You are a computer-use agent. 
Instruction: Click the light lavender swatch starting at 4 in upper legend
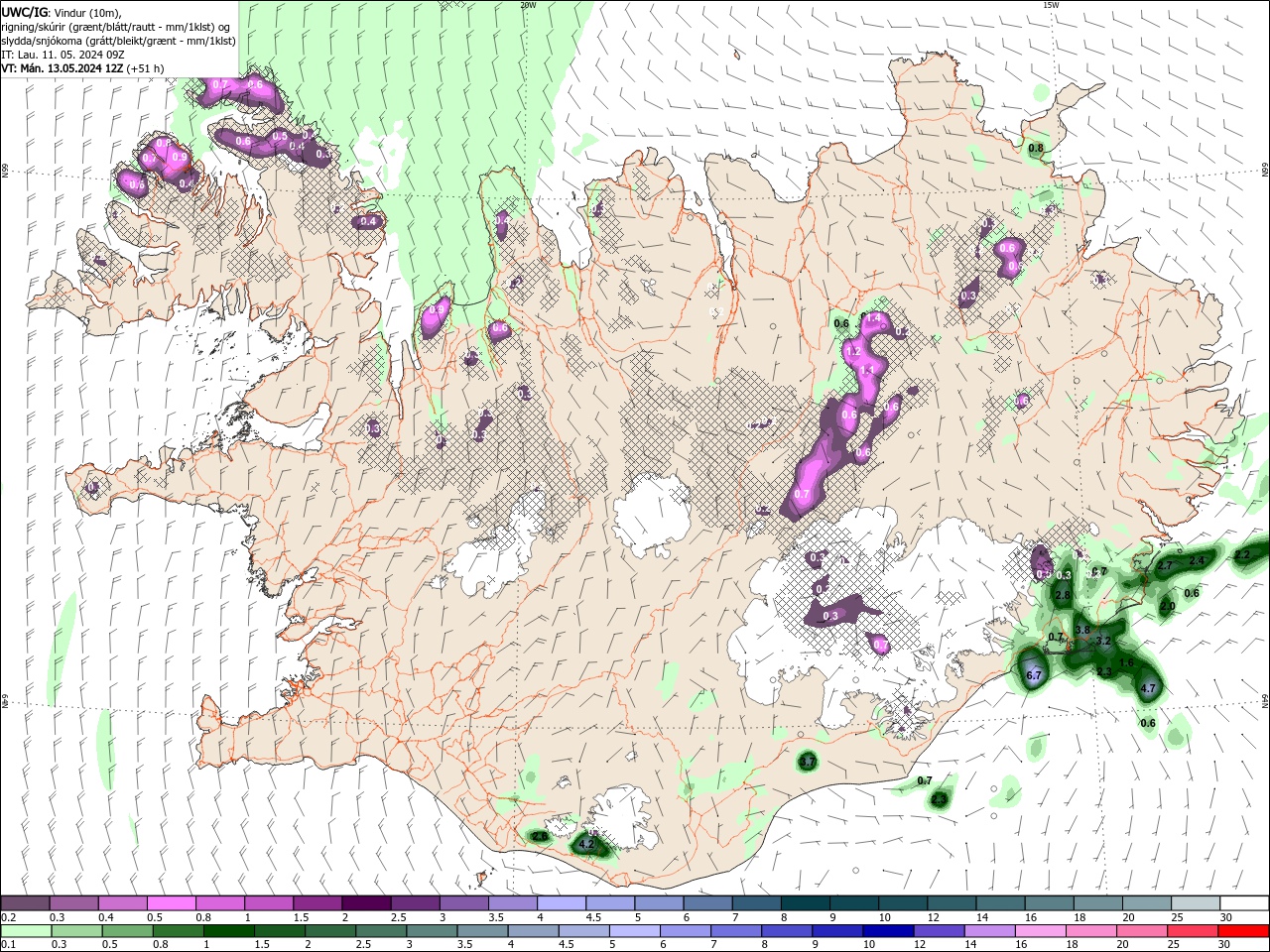click(560, 903)
